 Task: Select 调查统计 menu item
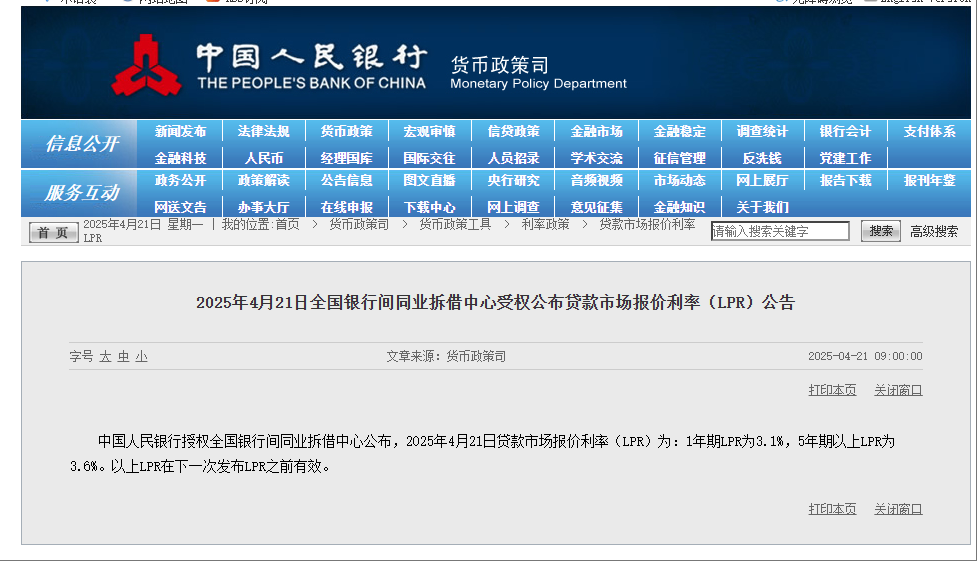pyautogui.click(x=762, y=132)
